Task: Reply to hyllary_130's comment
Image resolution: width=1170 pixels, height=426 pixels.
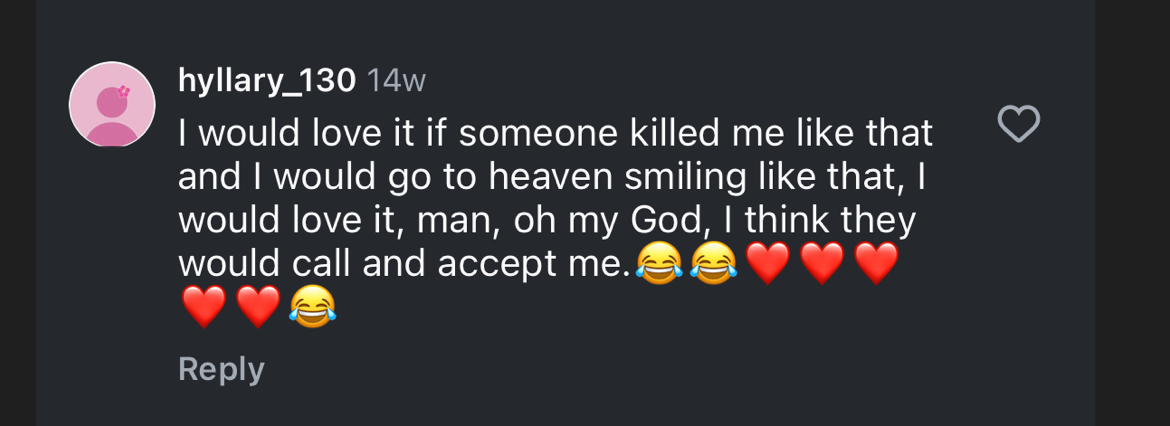Action: tap(221, 369)
